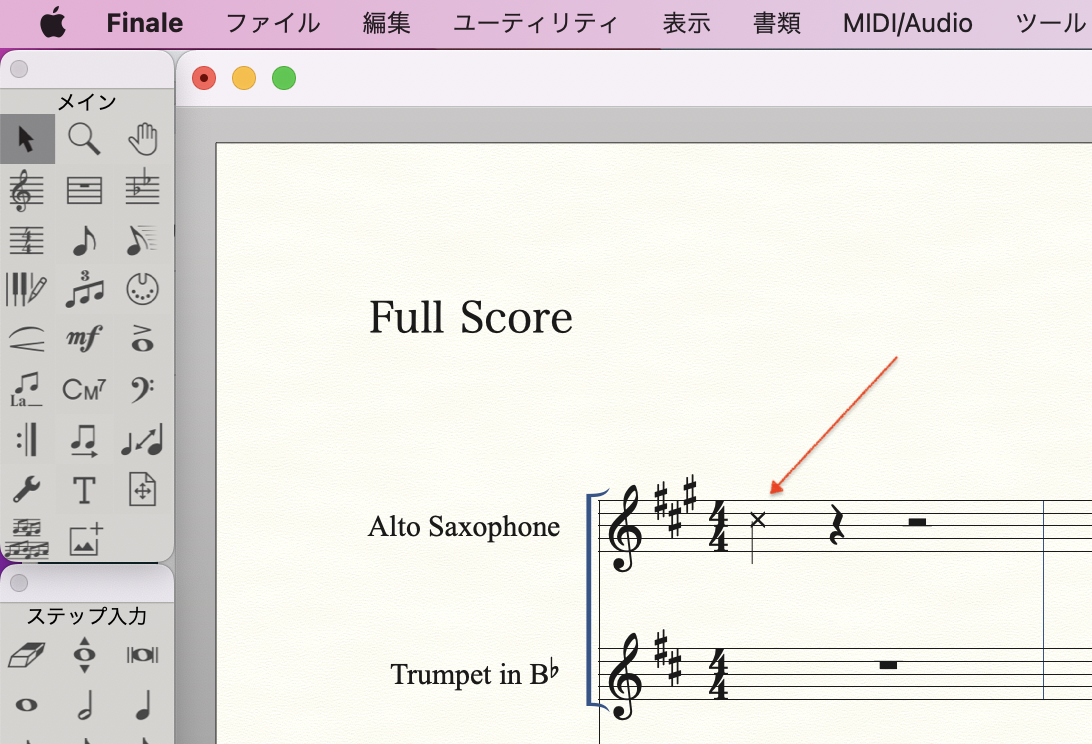
Task: Select the MIDI tool
Action: coord(143,290)
